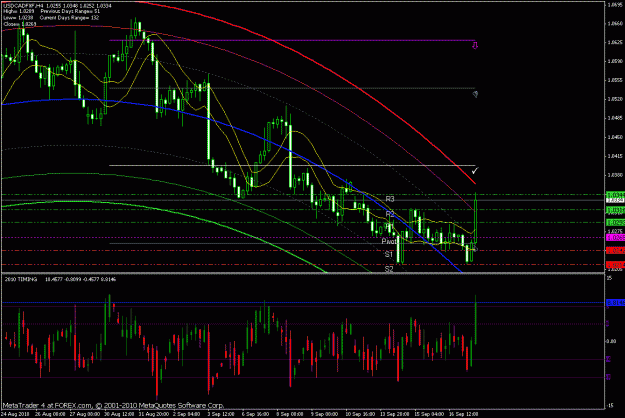The image size is (625, 418).
Task: Click the 27 Aug 00:00 time label
Action: (85, 414)
